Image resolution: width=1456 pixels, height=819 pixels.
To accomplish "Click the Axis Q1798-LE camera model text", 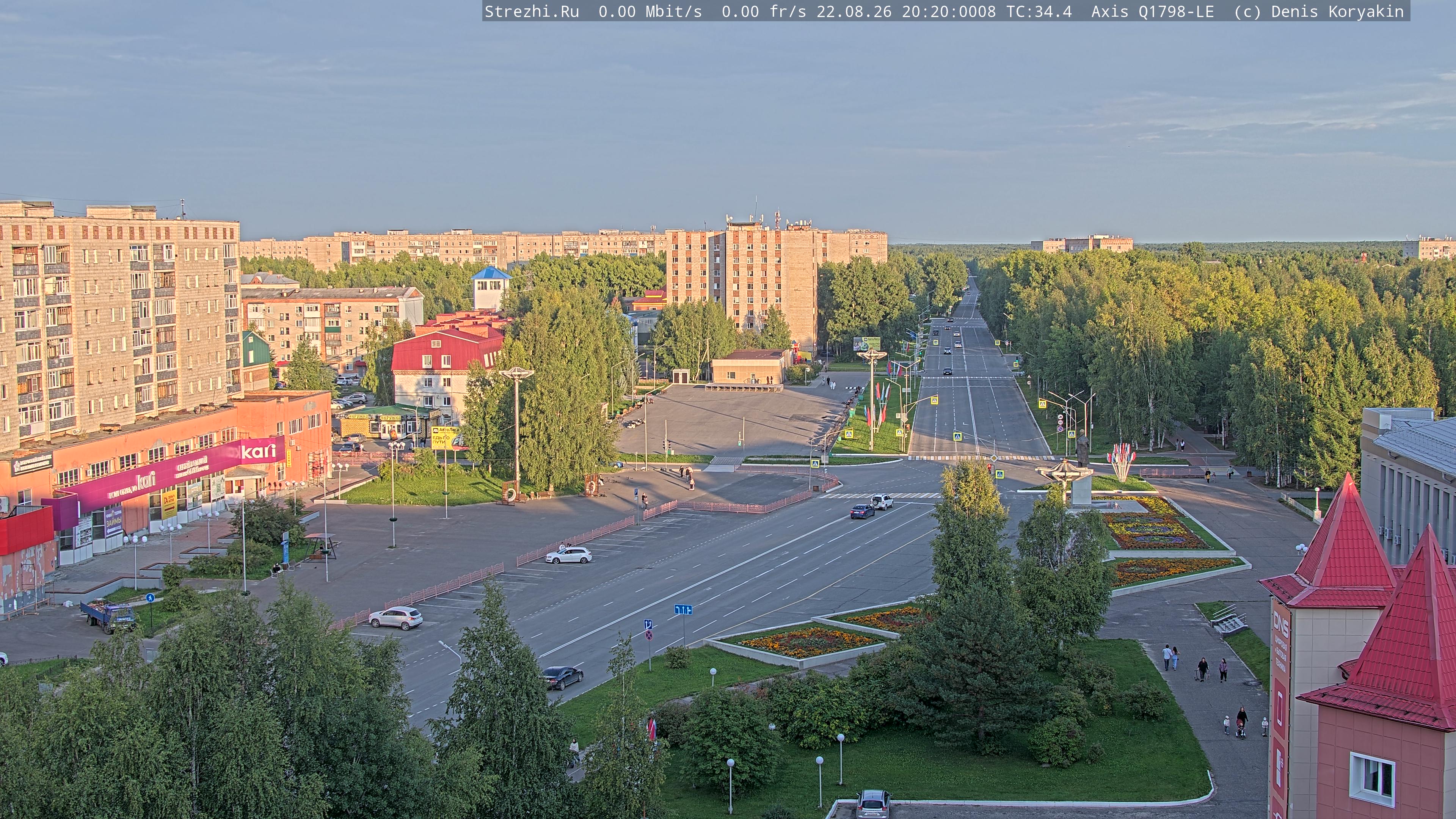I will [1153, 11].
